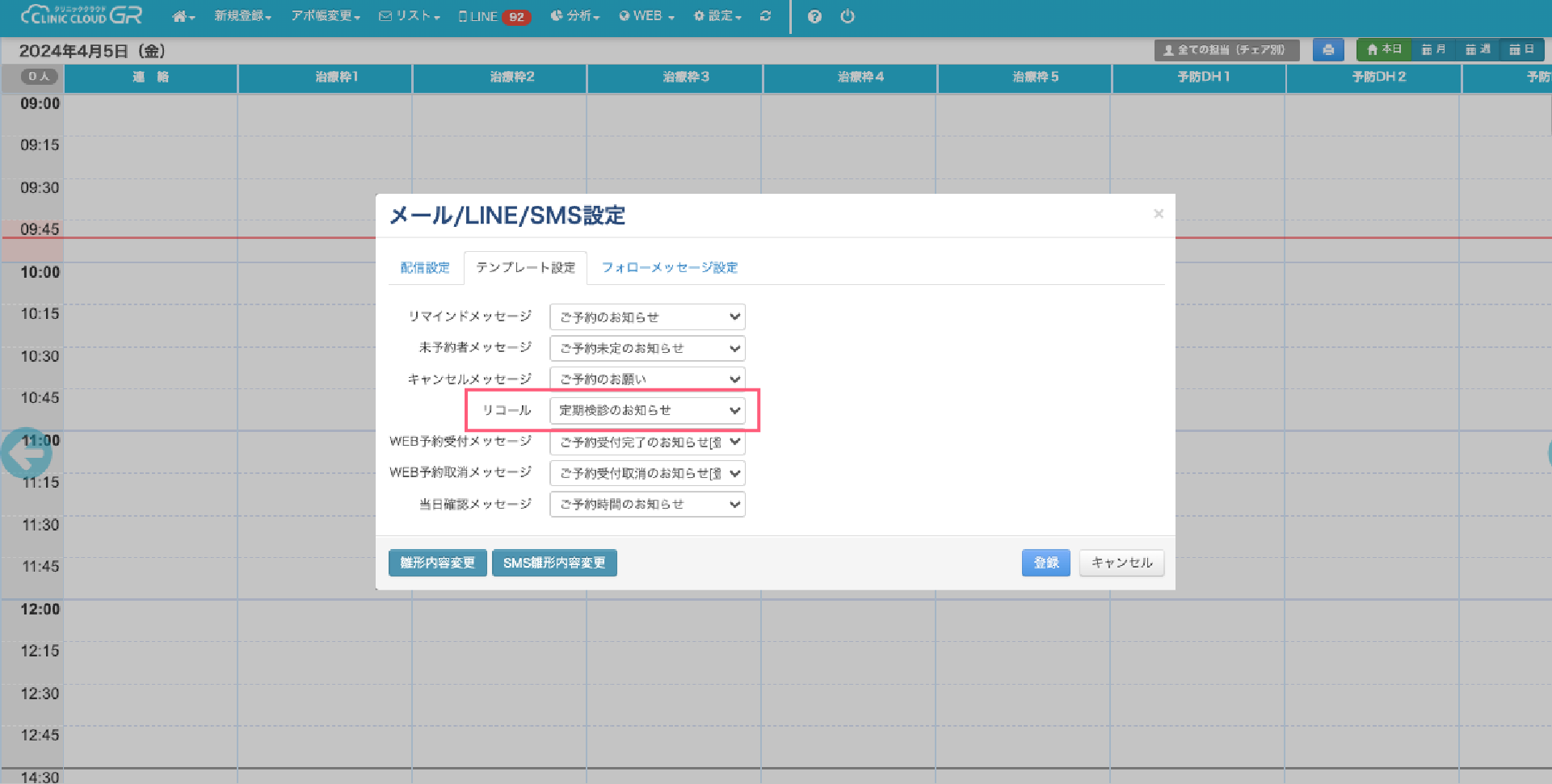Click the blue printer icon button

pos(1328,50)
